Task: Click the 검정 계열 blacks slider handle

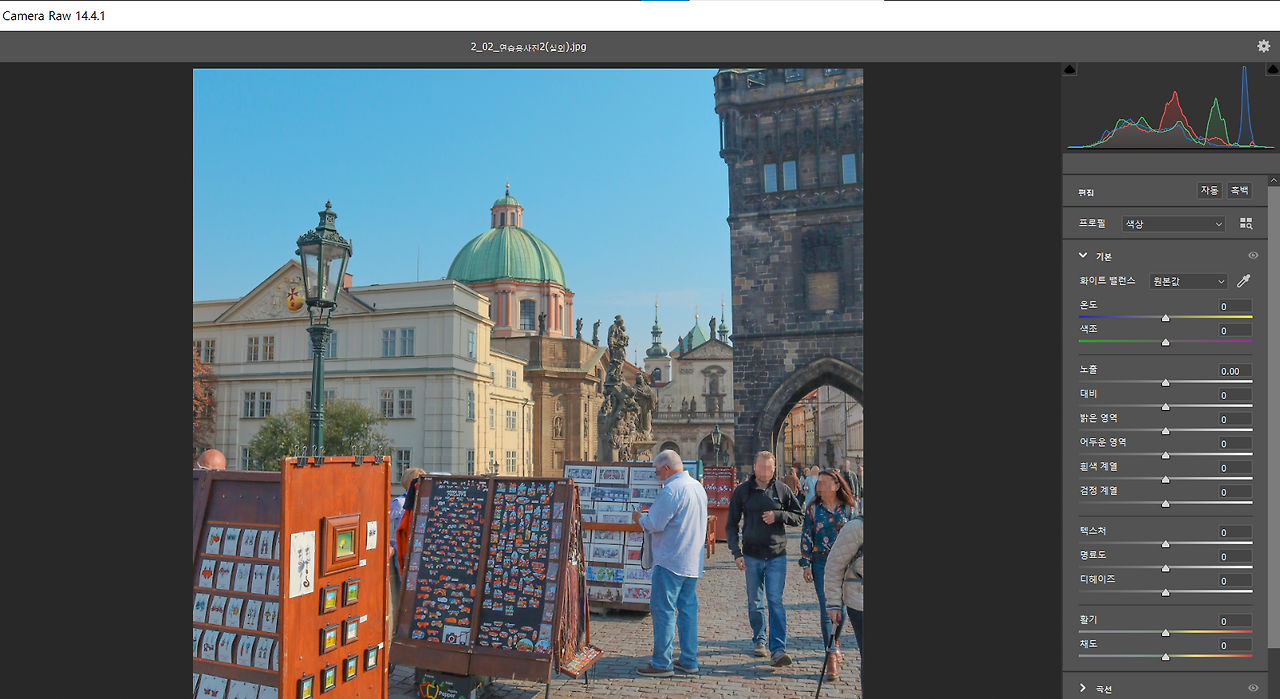Action: 1165,504
